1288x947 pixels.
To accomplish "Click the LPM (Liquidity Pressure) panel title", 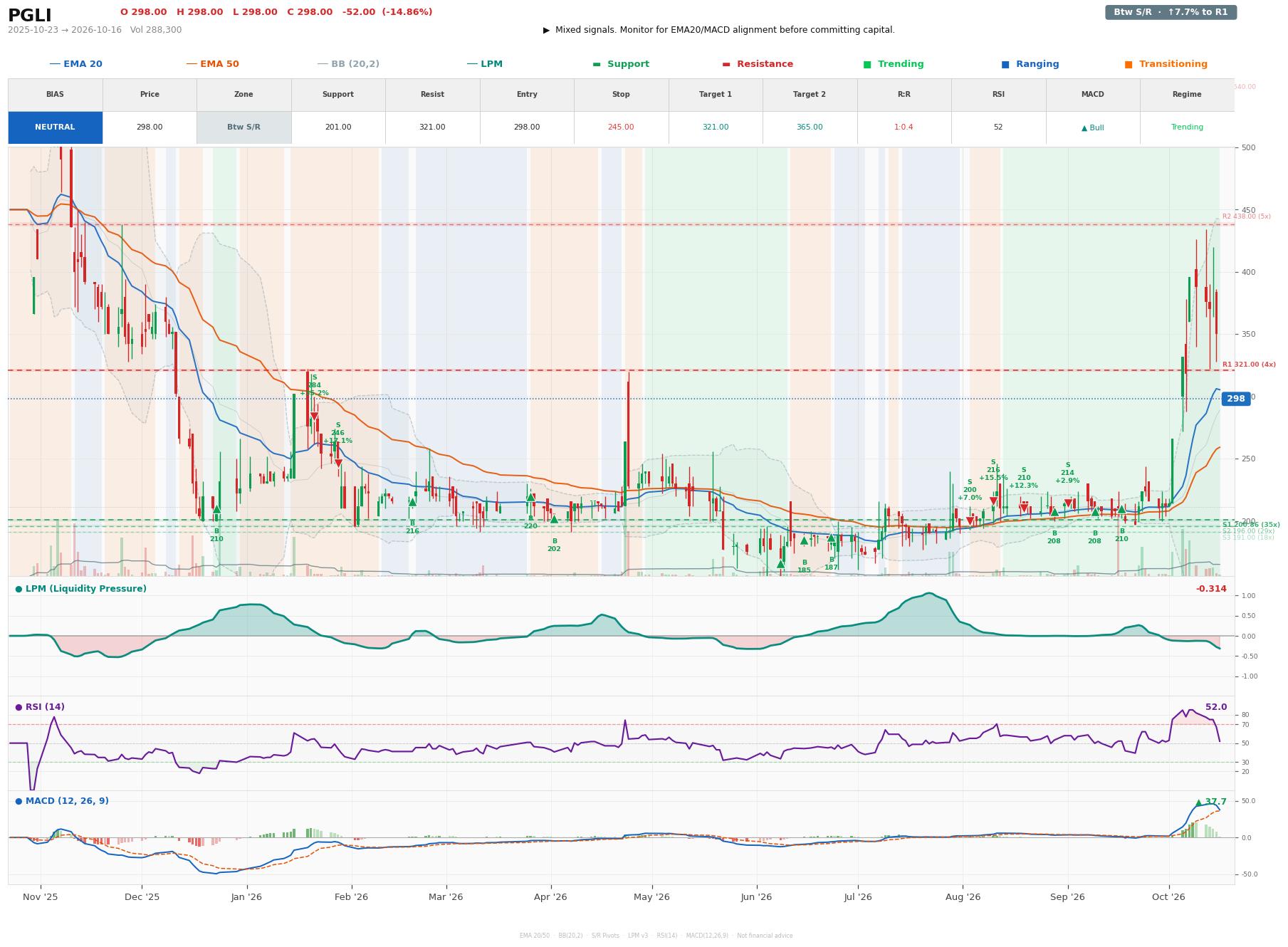I will click(x=81, y=589).
